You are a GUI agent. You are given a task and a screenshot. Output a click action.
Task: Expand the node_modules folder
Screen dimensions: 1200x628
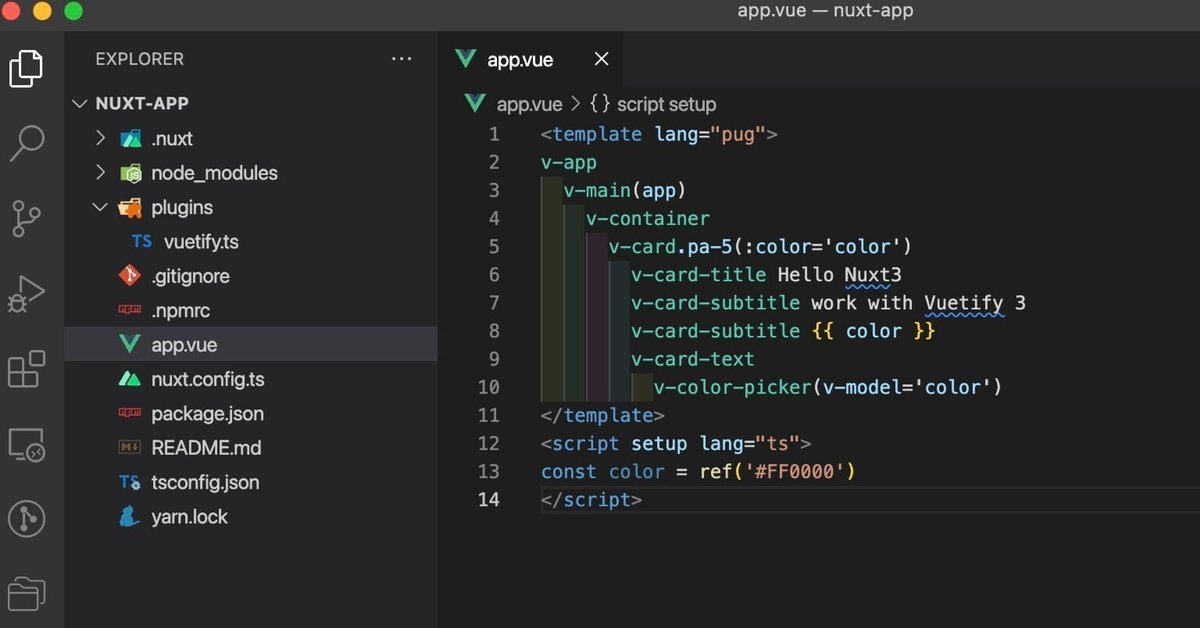[100, 172]
